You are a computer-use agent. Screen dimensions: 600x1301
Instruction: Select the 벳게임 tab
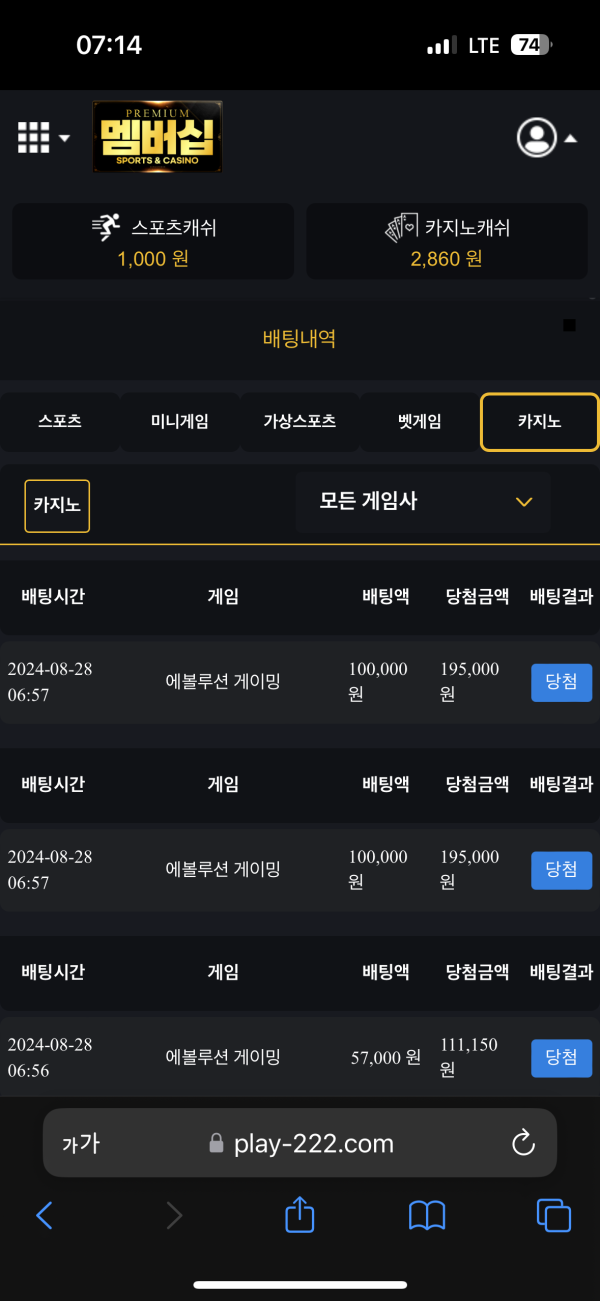419,422
